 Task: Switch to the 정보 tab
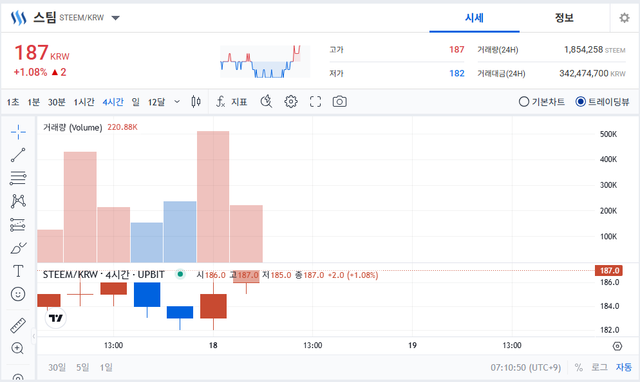[x=564, y=18]
